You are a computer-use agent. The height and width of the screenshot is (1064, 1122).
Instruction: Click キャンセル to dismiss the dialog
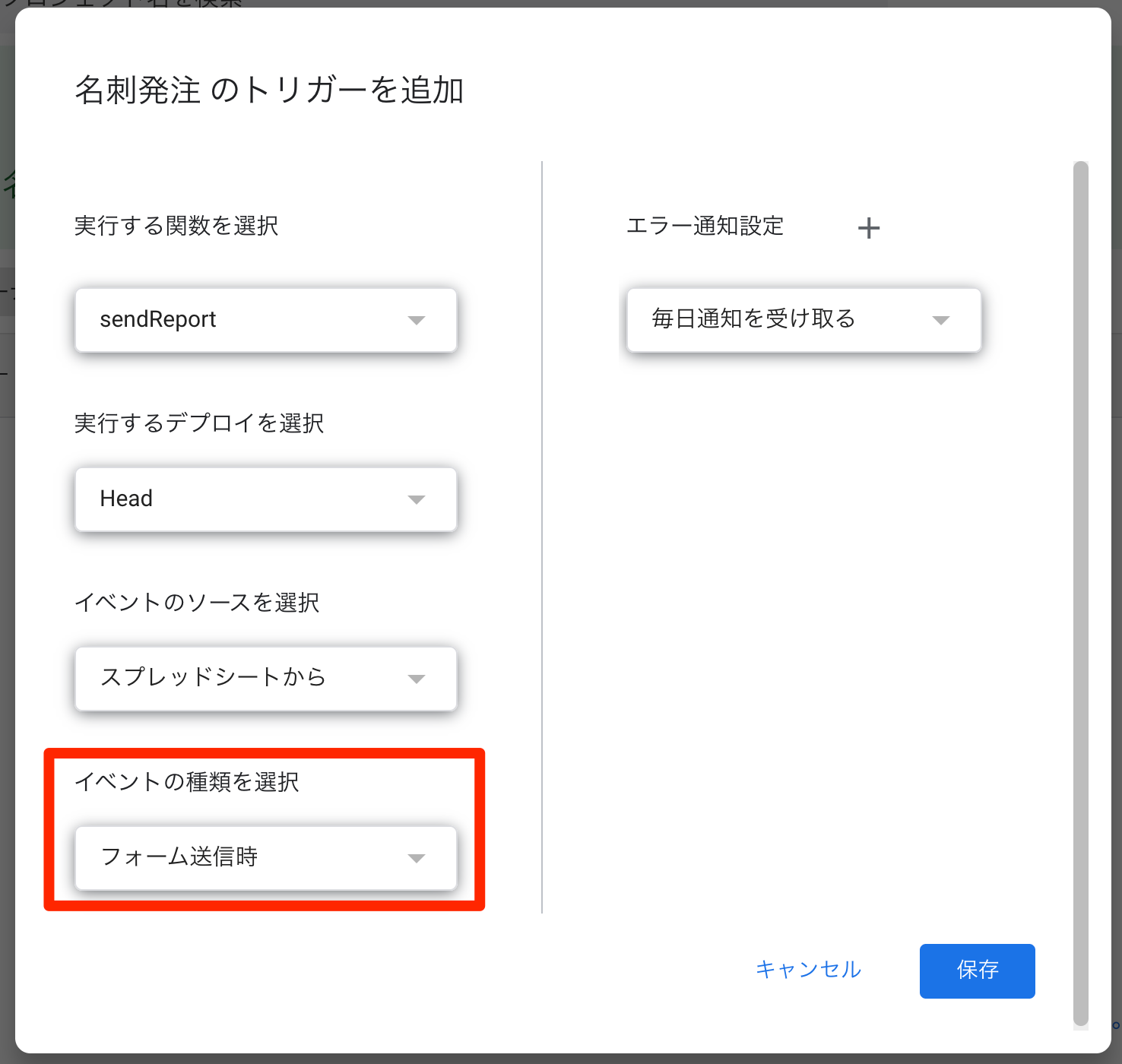[x=807, y=971]
